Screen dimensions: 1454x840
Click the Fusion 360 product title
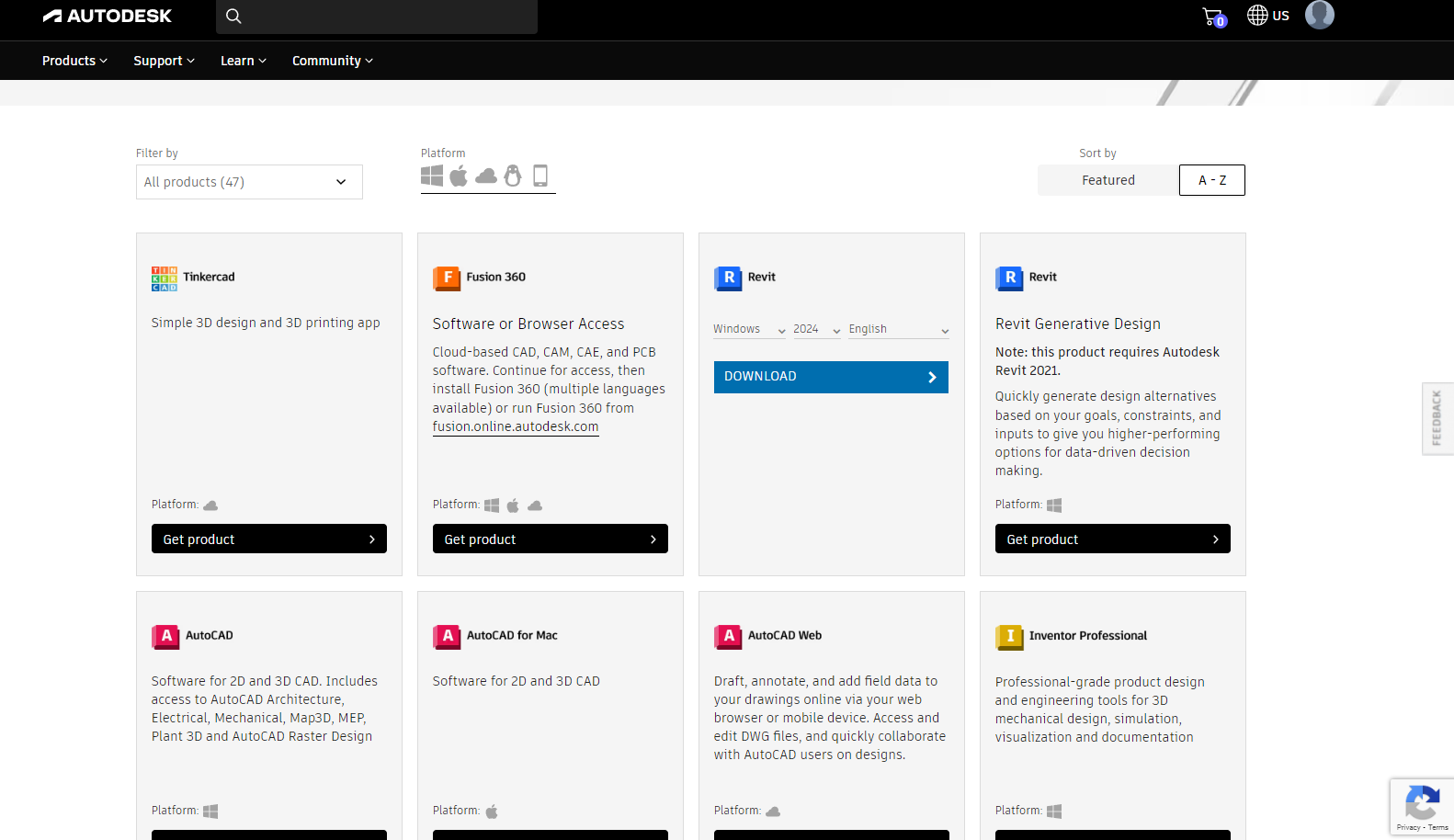[495, 277]
